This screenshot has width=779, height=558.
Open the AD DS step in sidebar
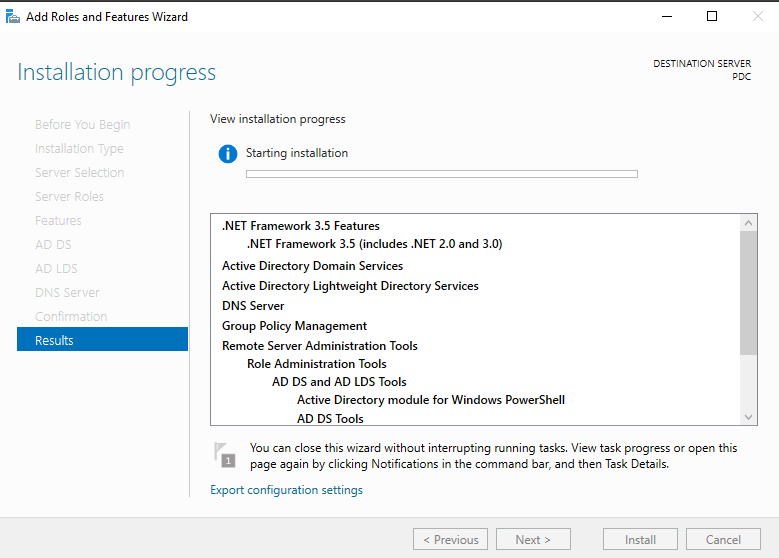53,244
